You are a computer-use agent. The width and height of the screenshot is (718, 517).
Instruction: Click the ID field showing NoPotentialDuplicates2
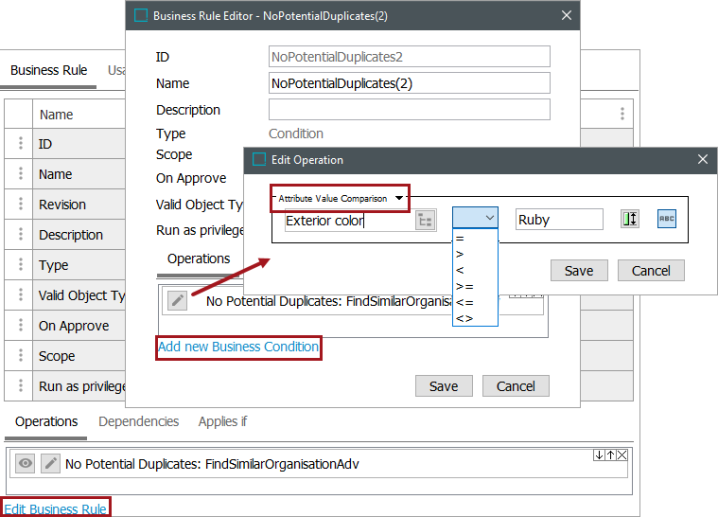pyautogui.click(x=409, y=57)
